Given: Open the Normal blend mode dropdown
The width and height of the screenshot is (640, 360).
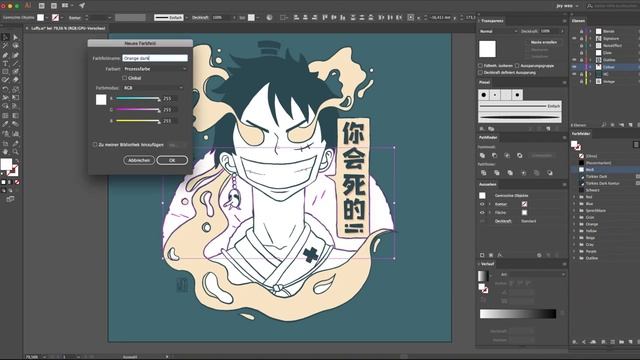Looking at the screenshot, I should (498, 31).
